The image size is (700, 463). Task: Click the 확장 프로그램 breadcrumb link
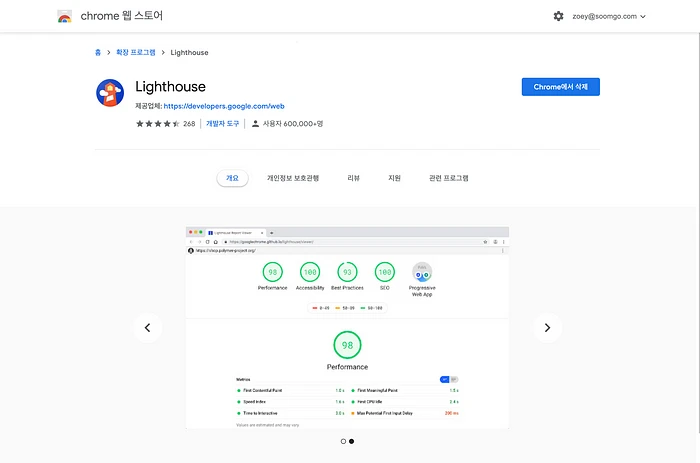pyautogui.click(x=135, y=52)
